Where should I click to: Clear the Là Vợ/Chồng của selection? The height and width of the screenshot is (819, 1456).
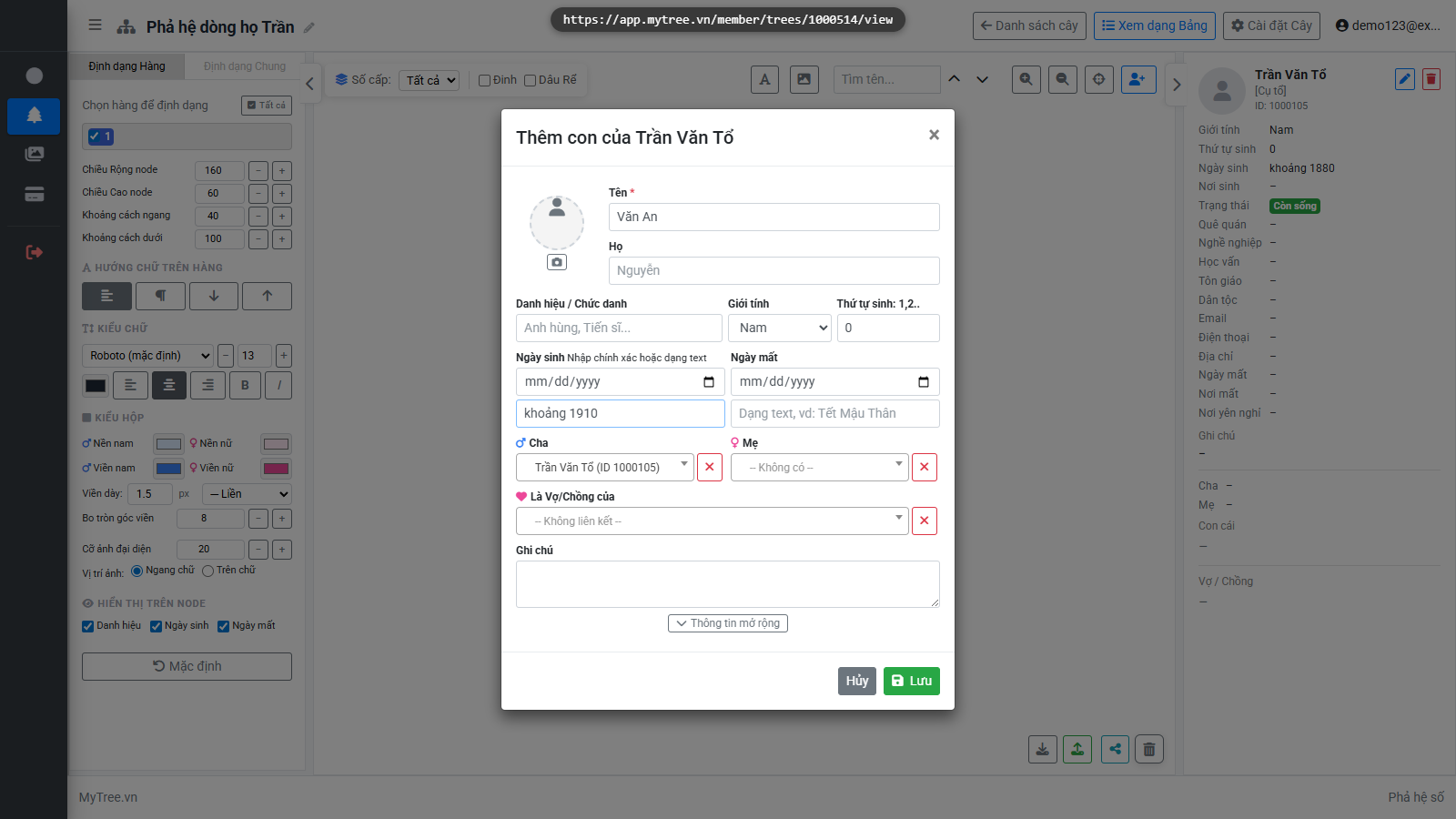[925, 521]
